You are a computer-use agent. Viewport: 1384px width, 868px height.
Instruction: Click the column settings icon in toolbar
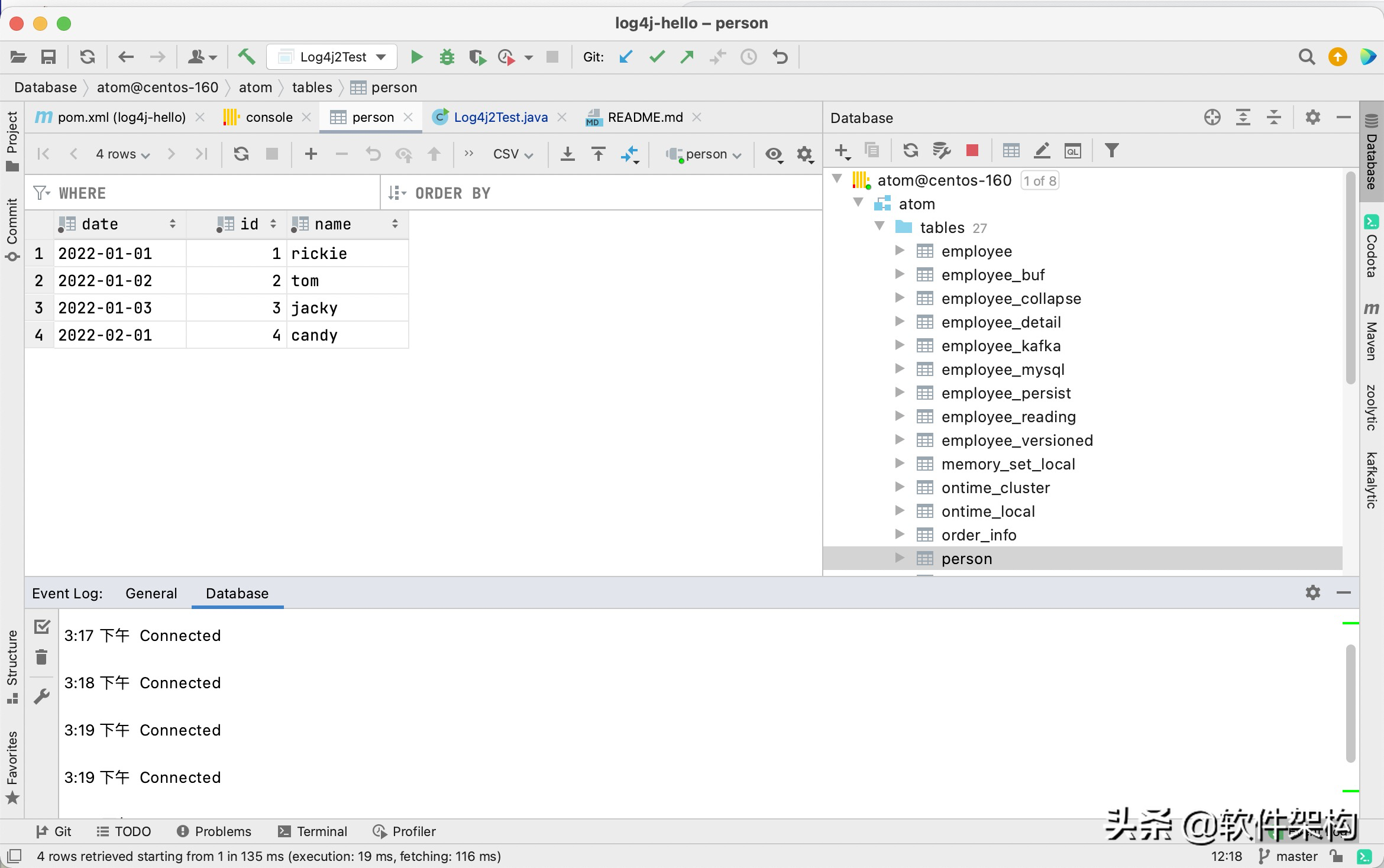805,154
